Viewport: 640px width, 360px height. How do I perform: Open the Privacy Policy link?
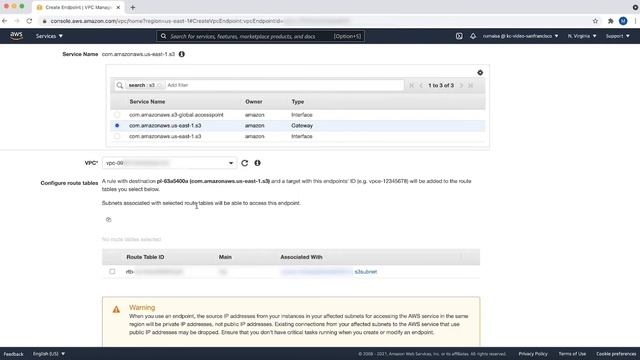pyautogui.click(x=533, y=354)
